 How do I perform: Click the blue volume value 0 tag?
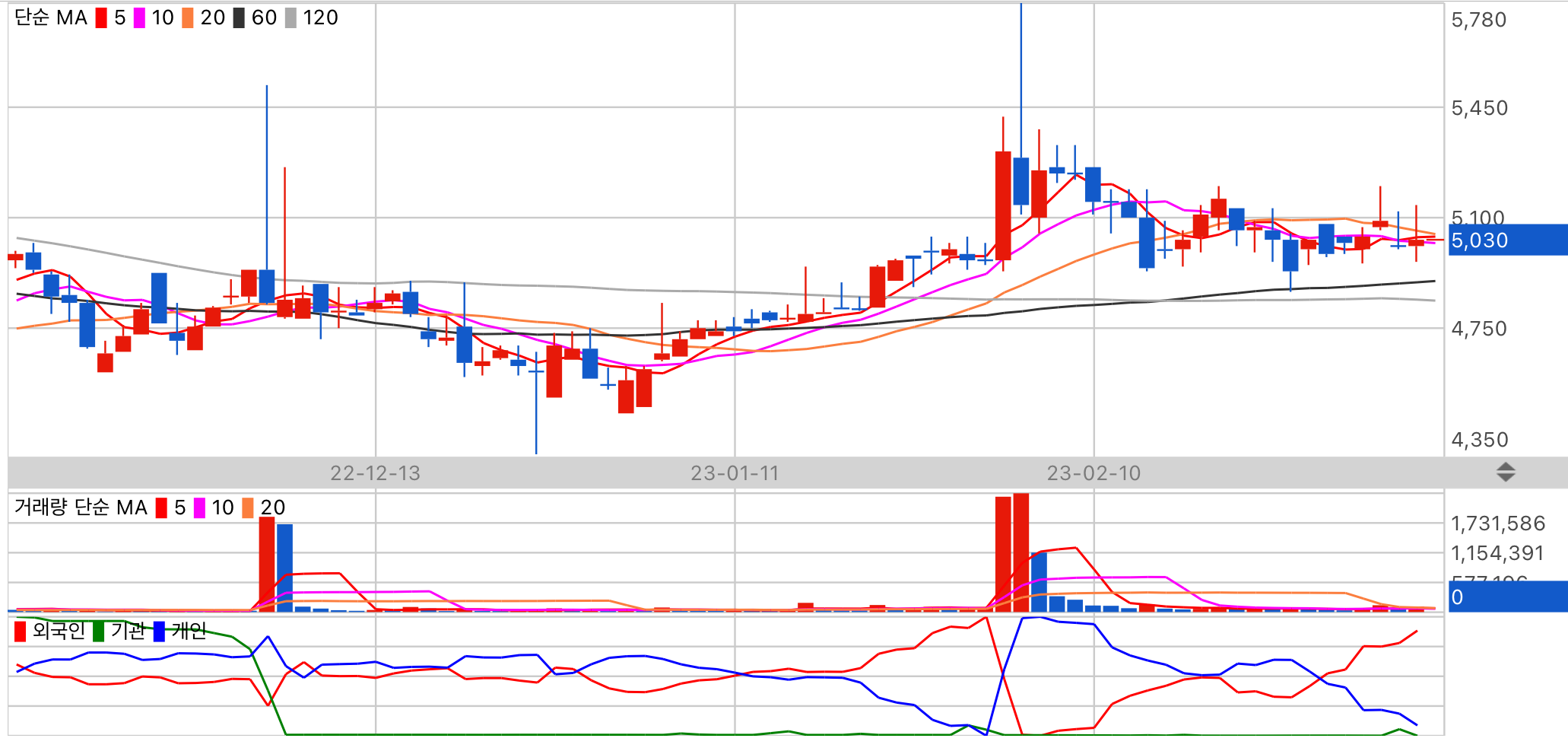tap(1508, 597)
